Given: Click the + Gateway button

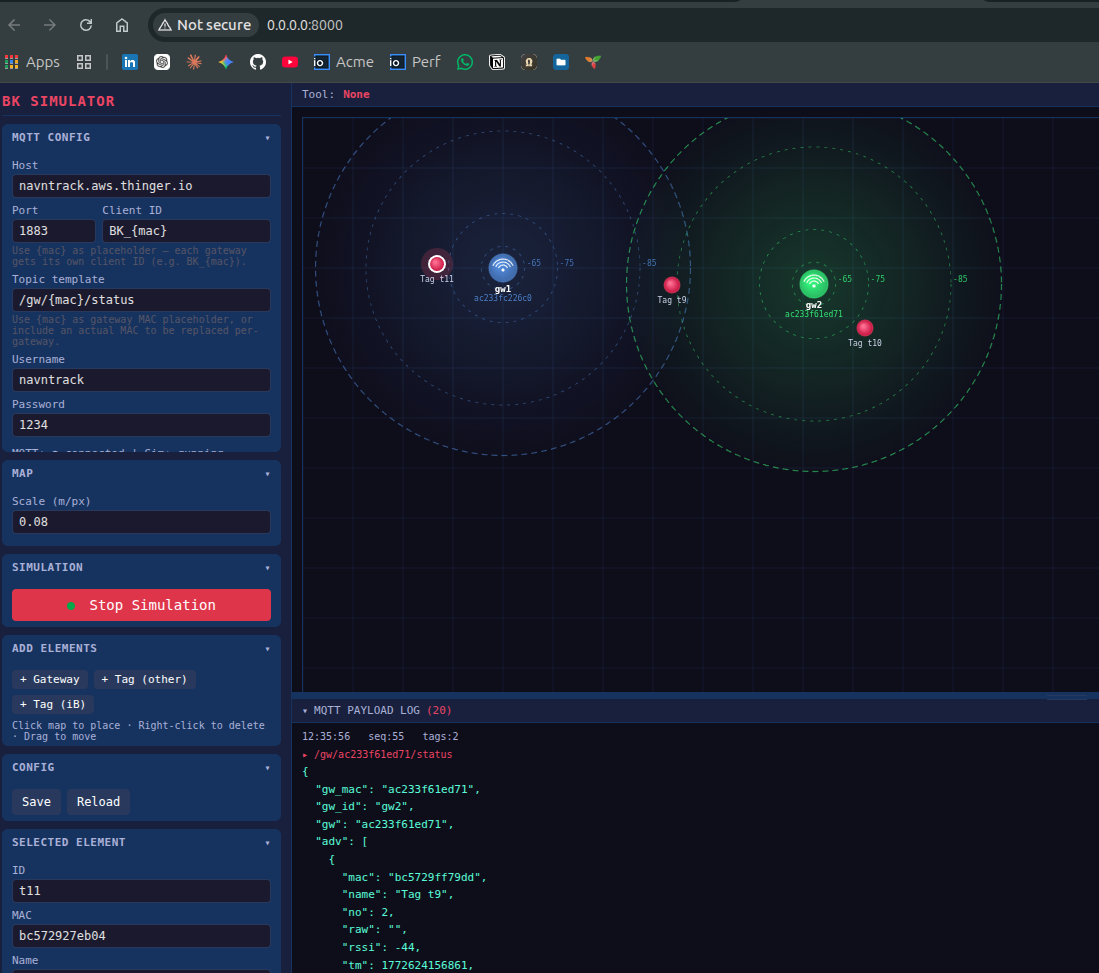Looking at the screenshot, I should (x=50, y=679).
